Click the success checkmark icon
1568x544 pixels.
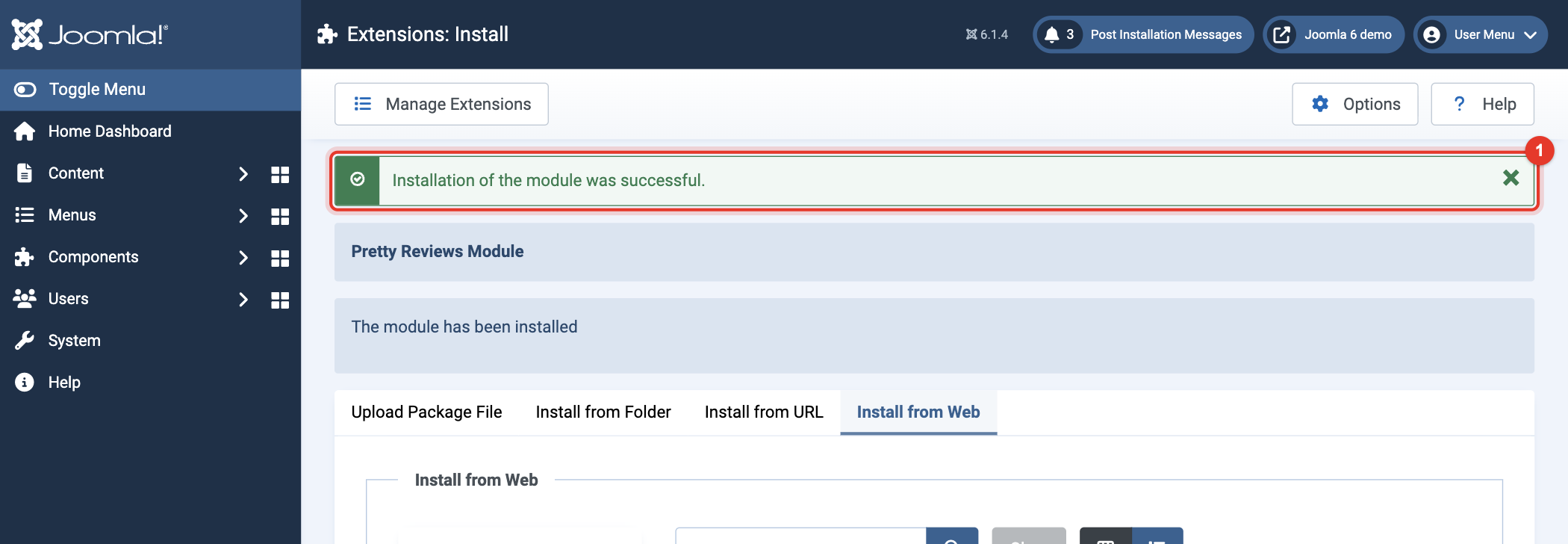[358, 179]
